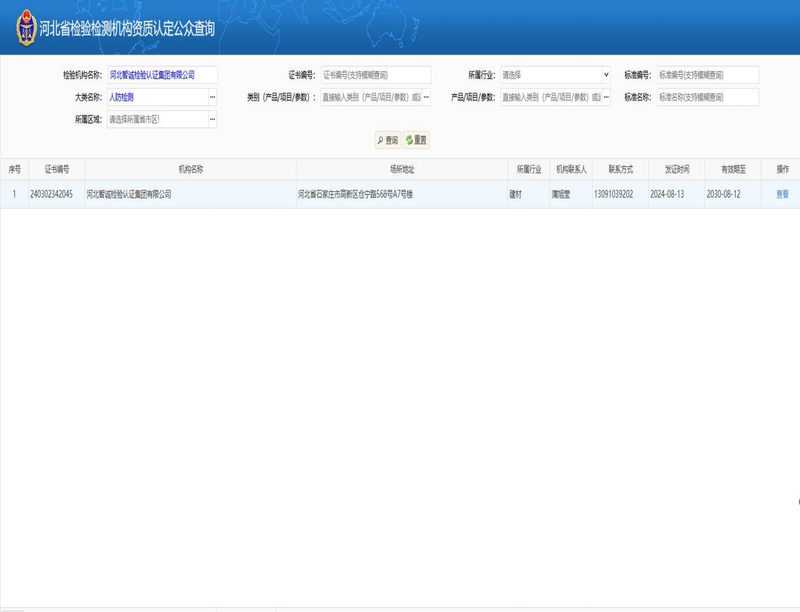Click the 操作 column header
800x612 pixels.
pyautogui.click(x=782, y=169)
